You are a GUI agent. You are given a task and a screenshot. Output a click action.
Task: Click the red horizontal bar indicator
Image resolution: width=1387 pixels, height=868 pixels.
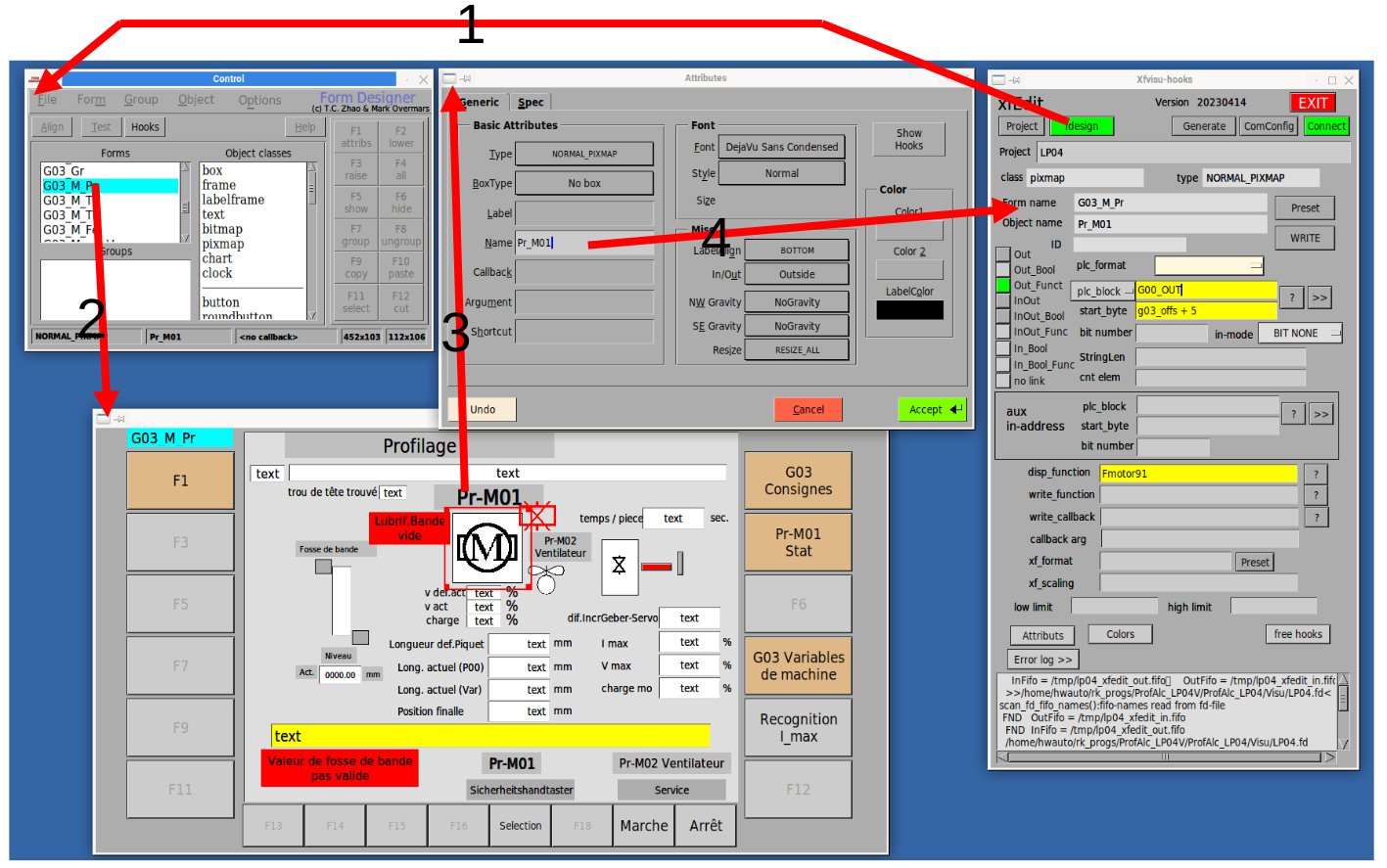pos(656,567)
